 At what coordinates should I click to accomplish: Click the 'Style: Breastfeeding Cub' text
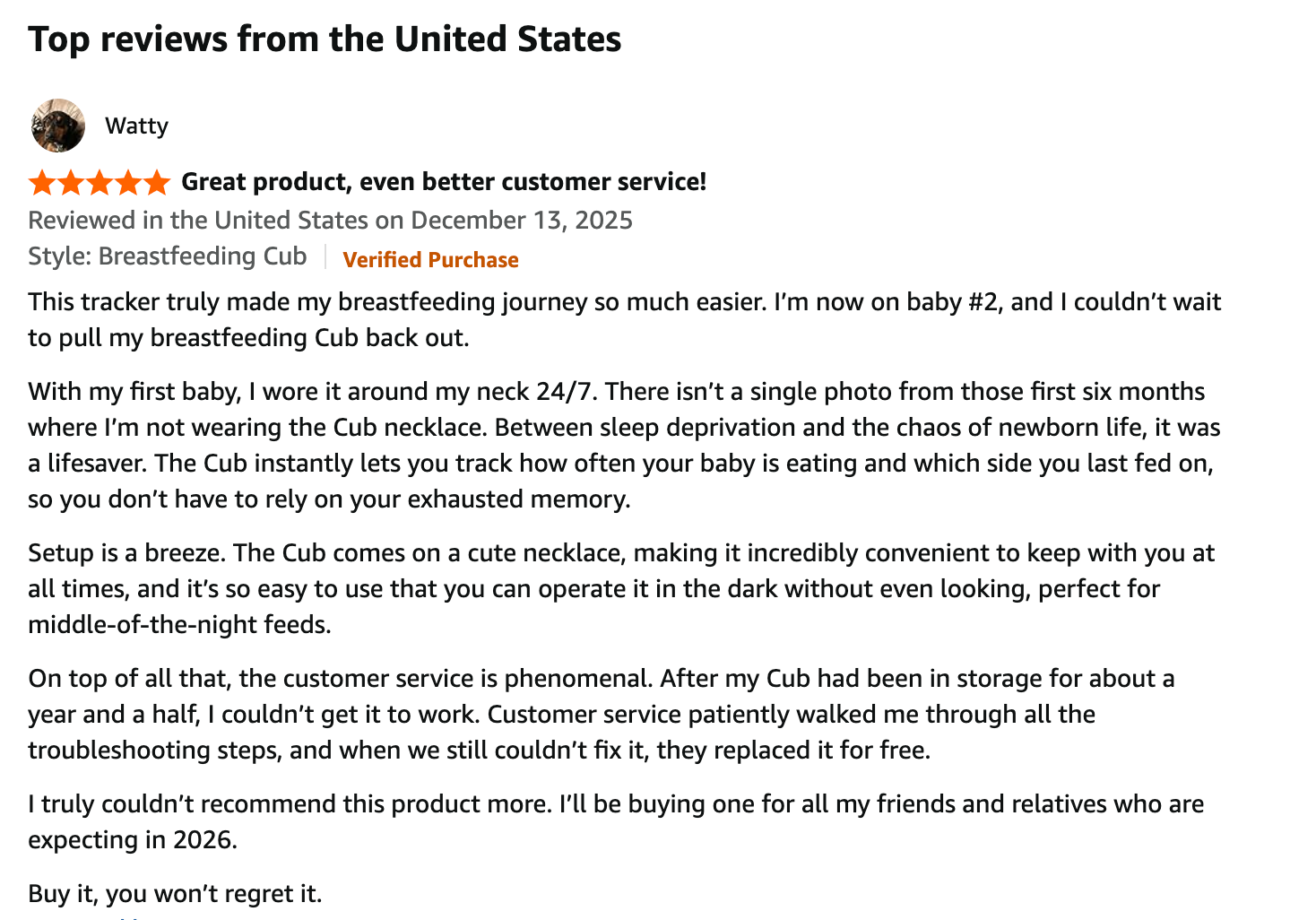[168, 256]
